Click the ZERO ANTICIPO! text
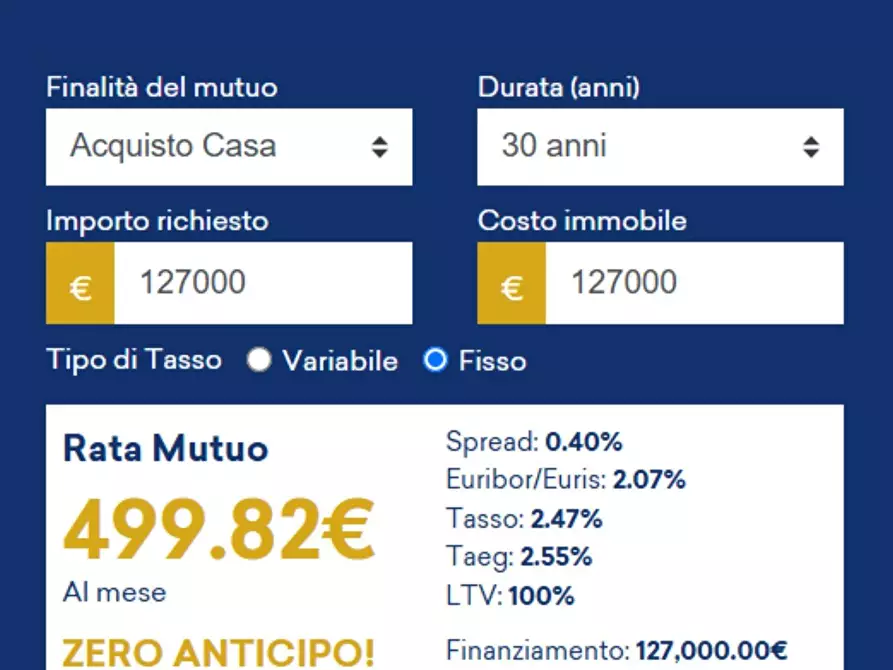Screen dimensions: 893x670 point(217,652)
